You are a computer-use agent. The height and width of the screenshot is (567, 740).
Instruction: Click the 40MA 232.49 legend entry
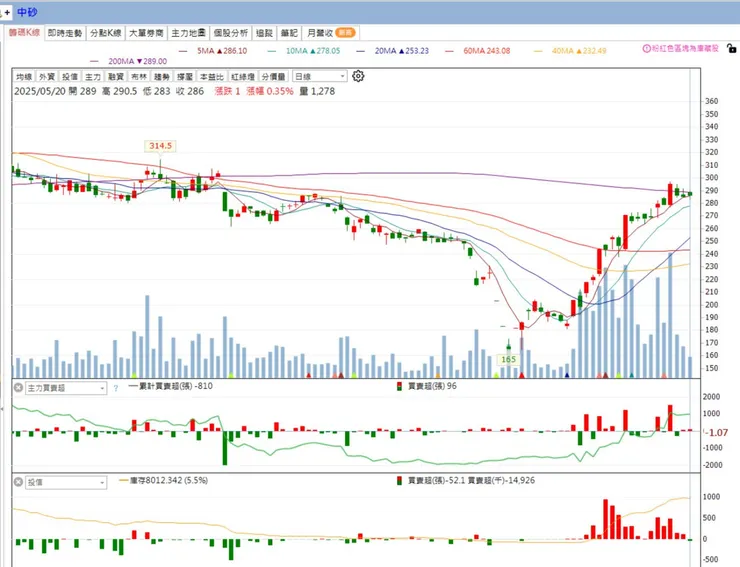tap(570, 51)
